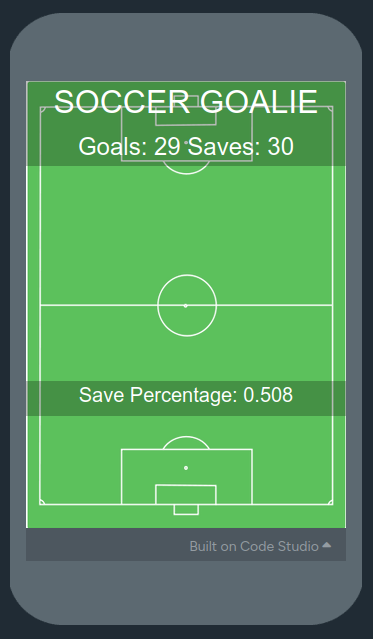
Task: Click the bottom-right corner arc
Action: (331, 502)
